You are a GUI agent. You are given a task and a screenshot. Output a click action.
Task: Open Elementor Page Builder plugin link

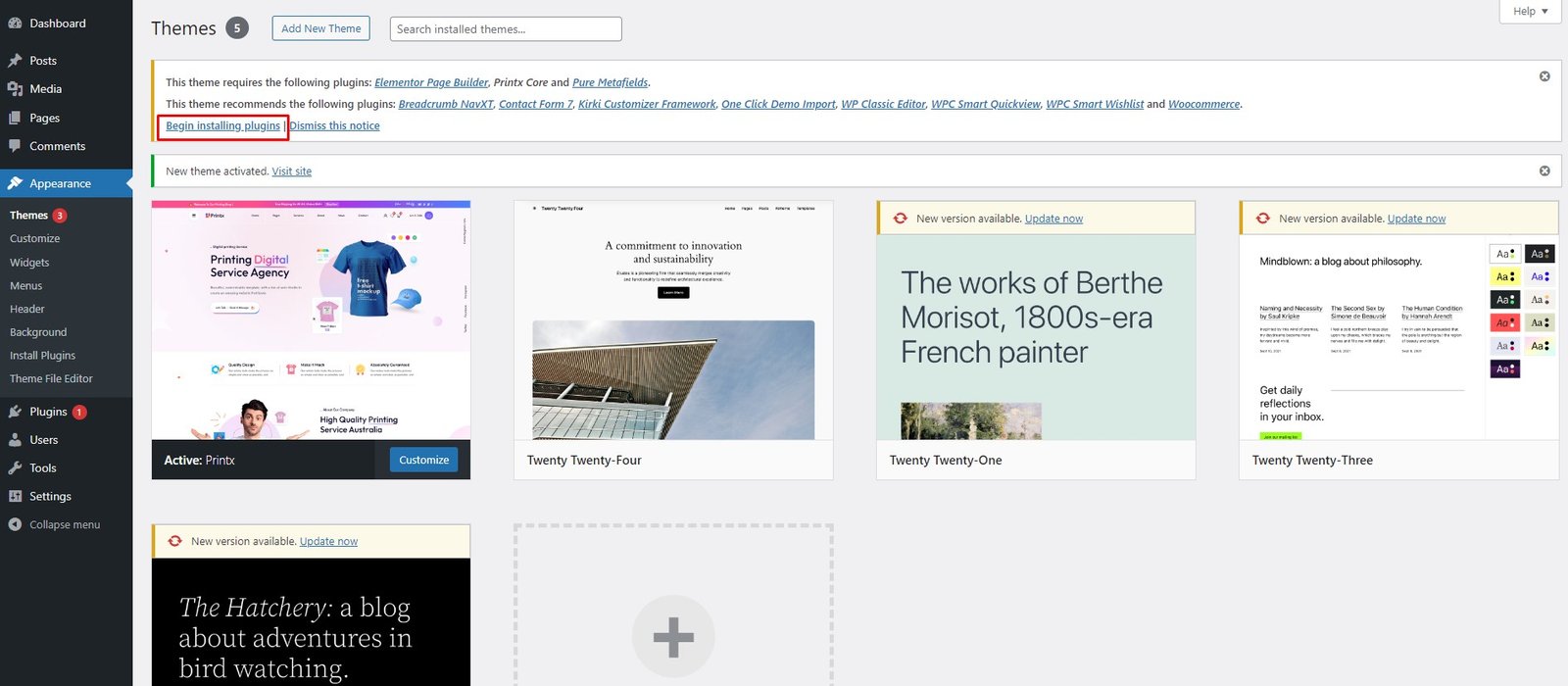(x=431, y=82)
